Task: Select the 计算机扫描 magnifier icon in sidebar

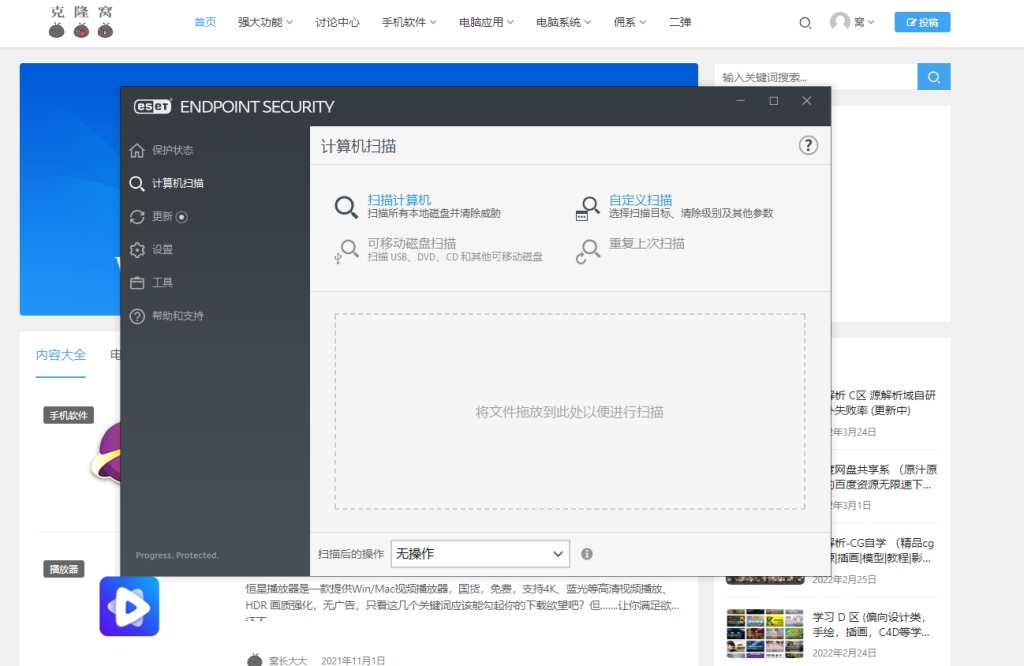Action: (136, 183)
